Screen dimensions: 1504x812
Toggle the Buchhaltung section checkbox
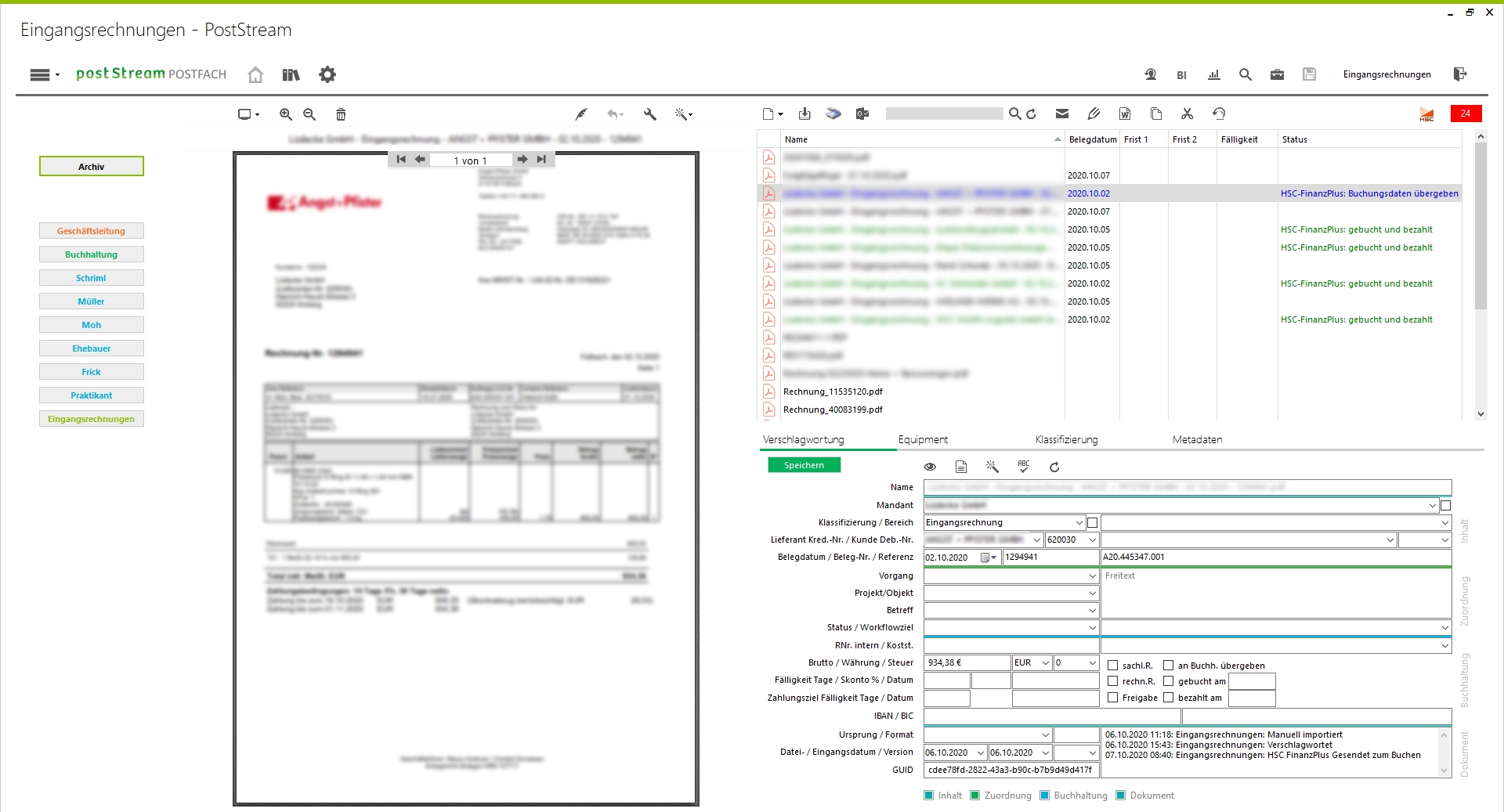(1045, 796)
